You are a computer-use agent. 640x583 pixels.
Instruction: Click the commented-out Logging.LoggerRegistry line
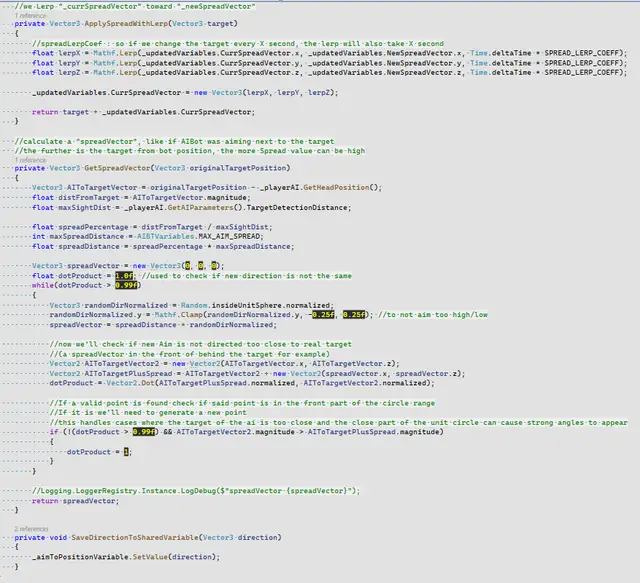coord(196,491)
